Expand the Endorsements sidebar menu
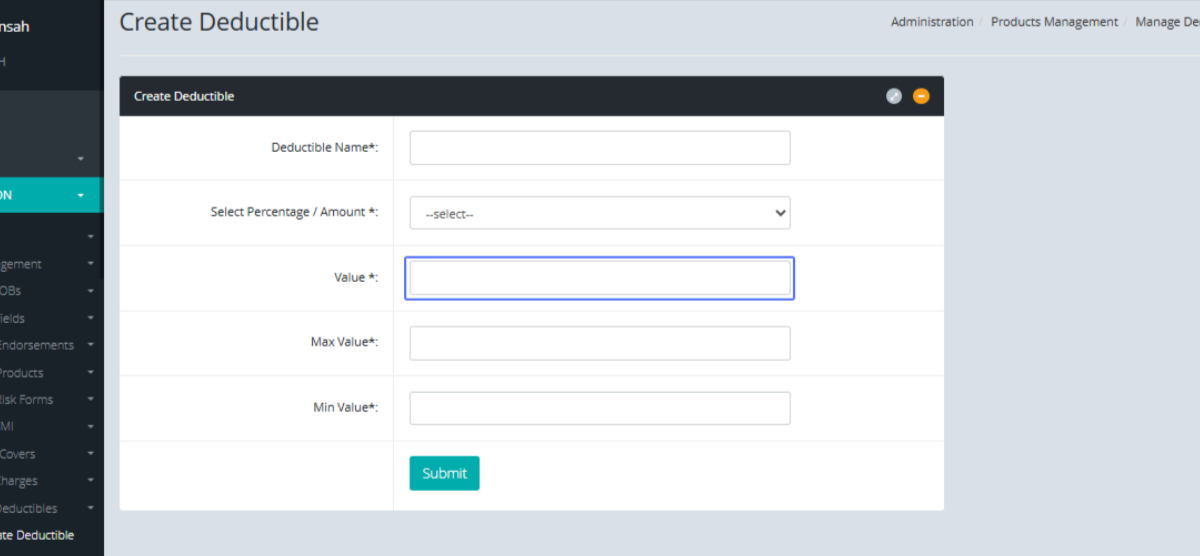This screenshot has height=556, width=1200. (x=36, y=345)
